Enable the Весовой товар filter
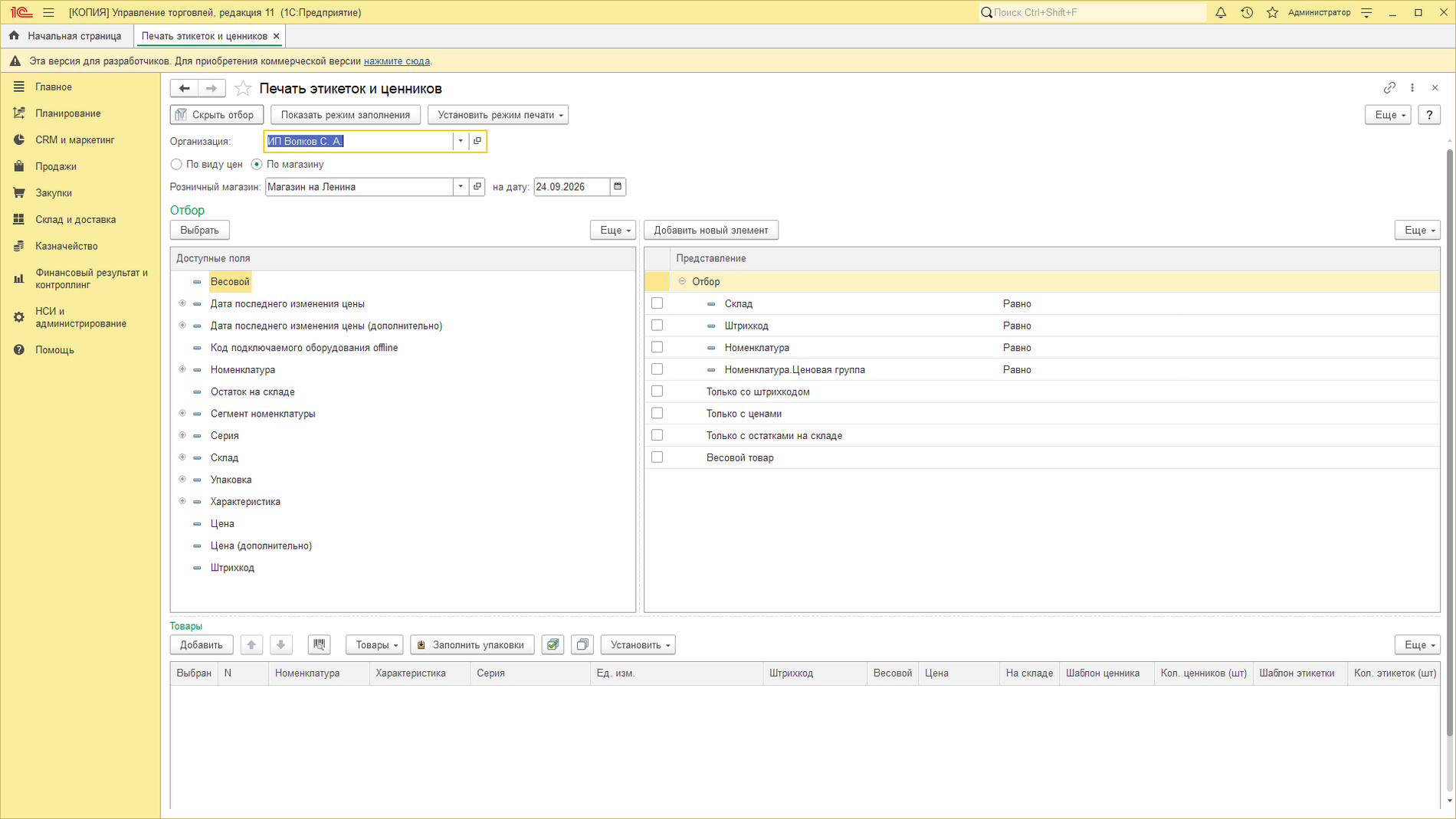 click(x=657, y=457)
